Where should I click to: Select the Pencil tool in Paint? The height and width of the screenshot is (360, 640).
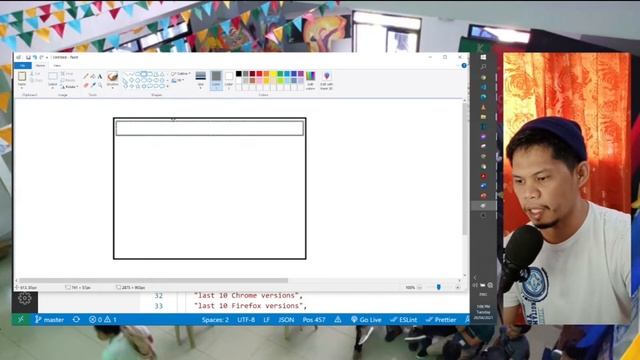point(86,76)
